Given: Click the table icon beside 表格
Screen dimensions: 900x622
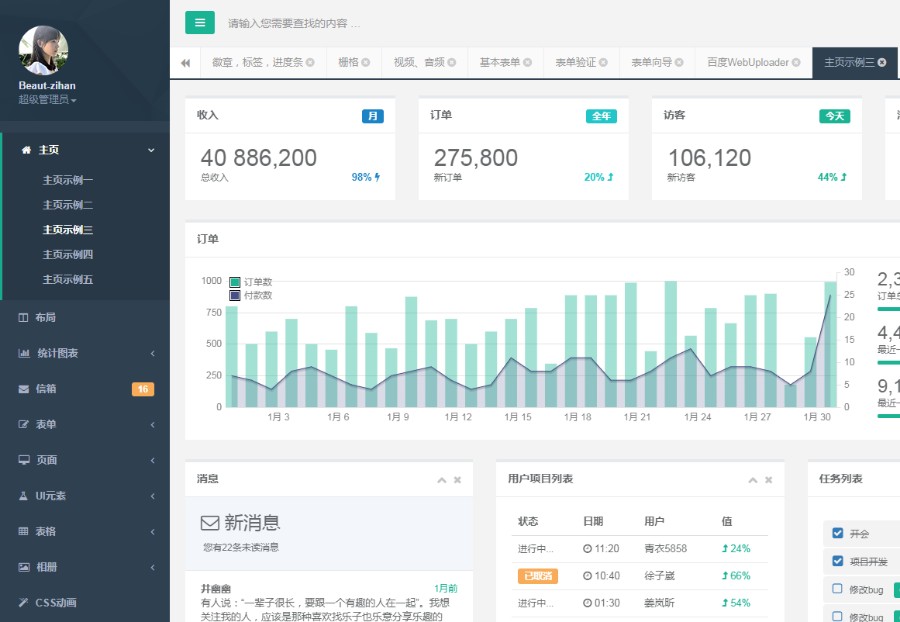Looking at the screenshot, I should 23,531.
